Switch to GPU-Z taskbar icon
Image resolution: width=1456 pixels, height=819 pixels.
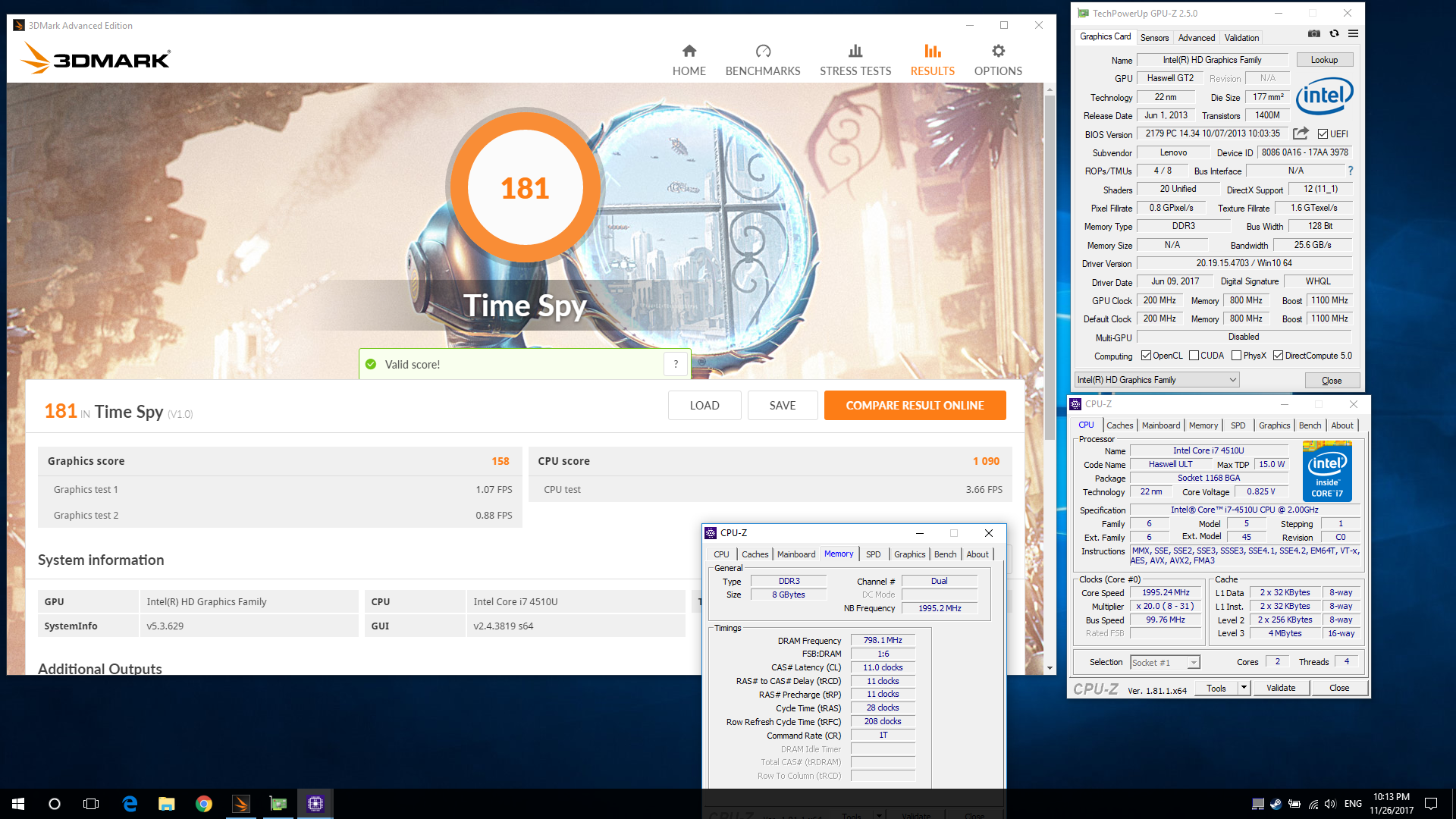pos(278,804)
